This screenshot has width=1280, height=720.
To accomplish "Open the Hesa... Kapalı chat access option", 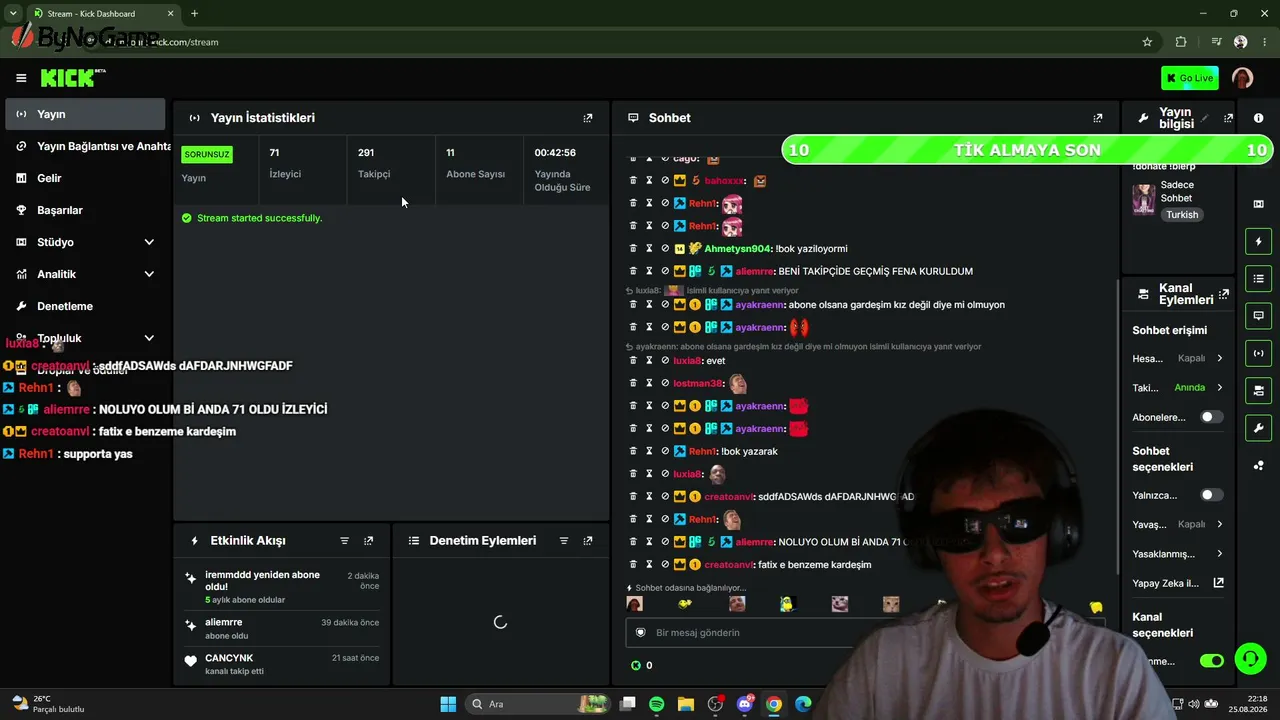I will click(x=1178, y=358).
